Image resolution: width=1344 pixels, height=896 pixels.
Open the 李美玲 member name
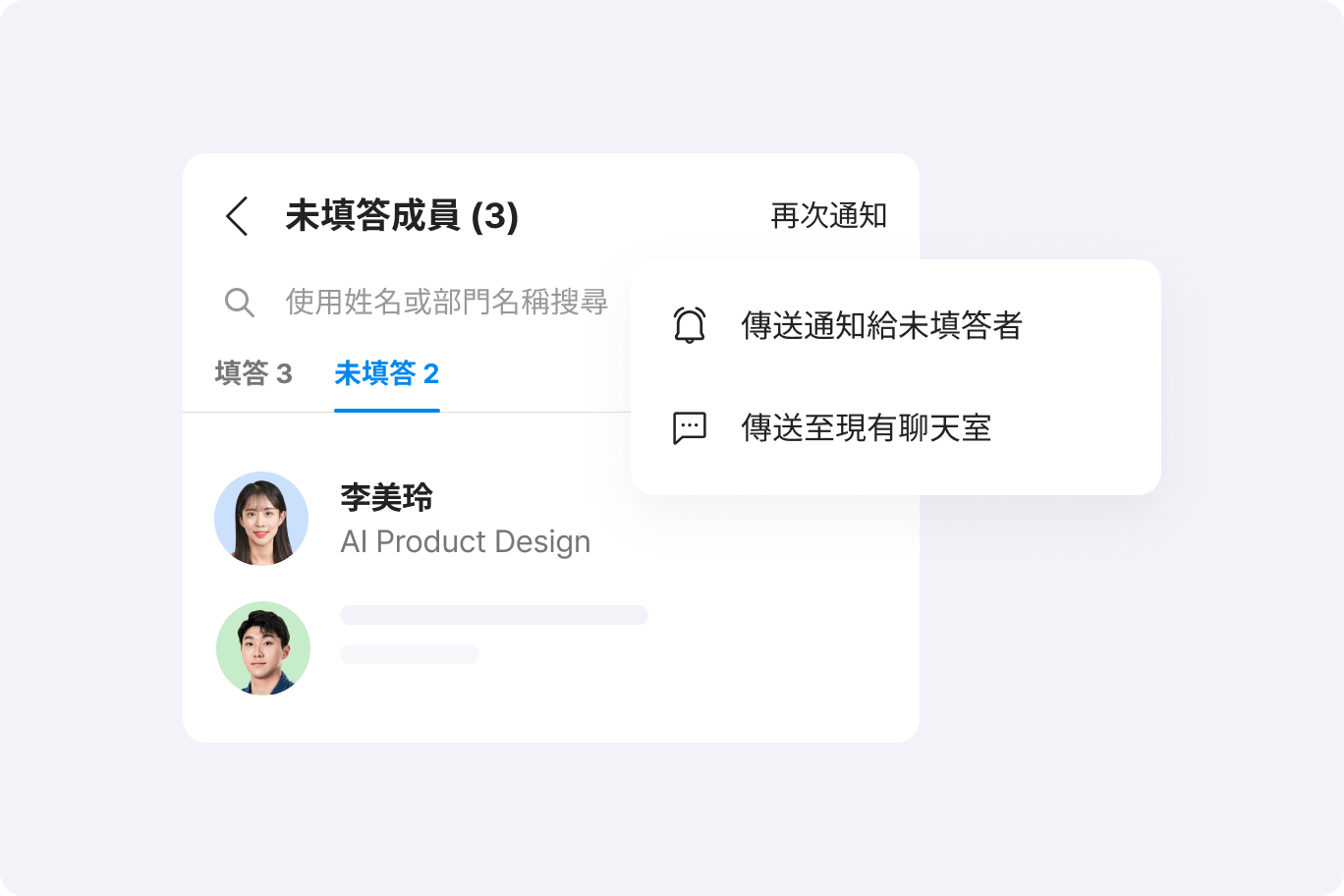pos(386,497)
